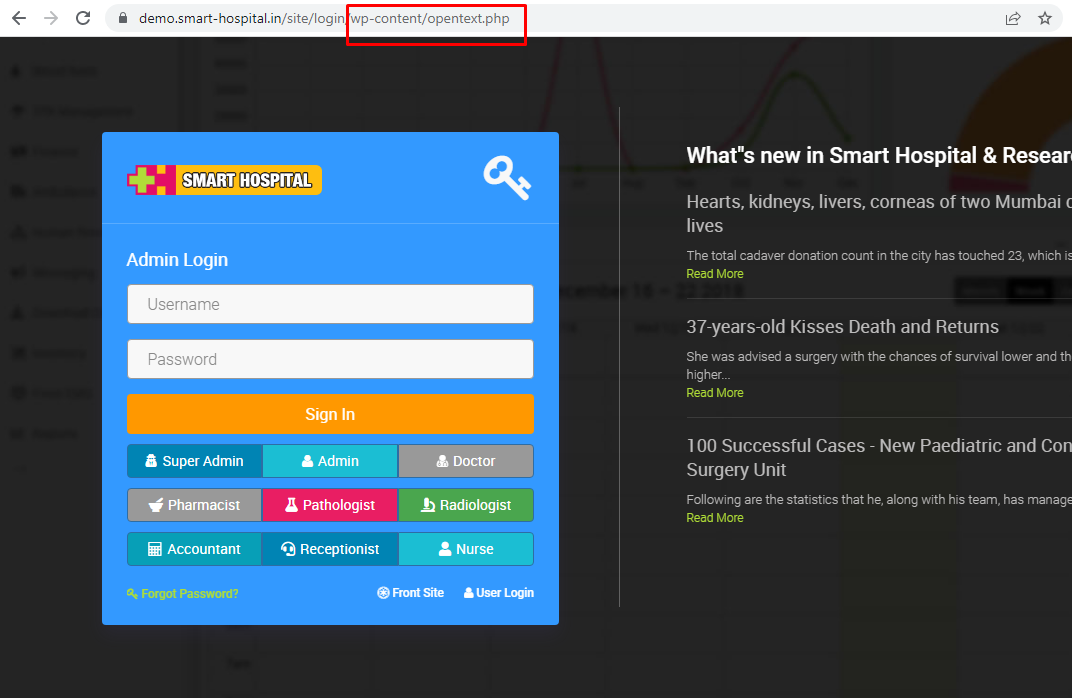Image resolution: width=1072 pixels, height=698 pixels.
Task: Read More under Kisses Death article
Action: 714,392
